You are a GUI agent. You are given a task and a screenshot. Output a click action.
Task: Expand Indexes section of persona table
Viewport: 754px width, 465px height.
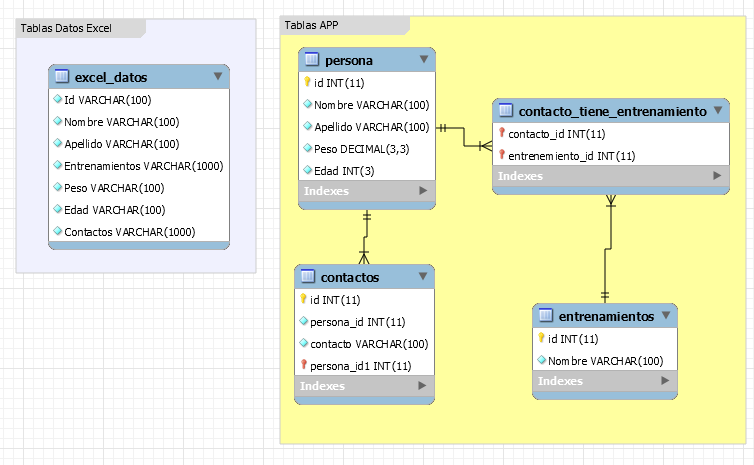tap(423, 190)
